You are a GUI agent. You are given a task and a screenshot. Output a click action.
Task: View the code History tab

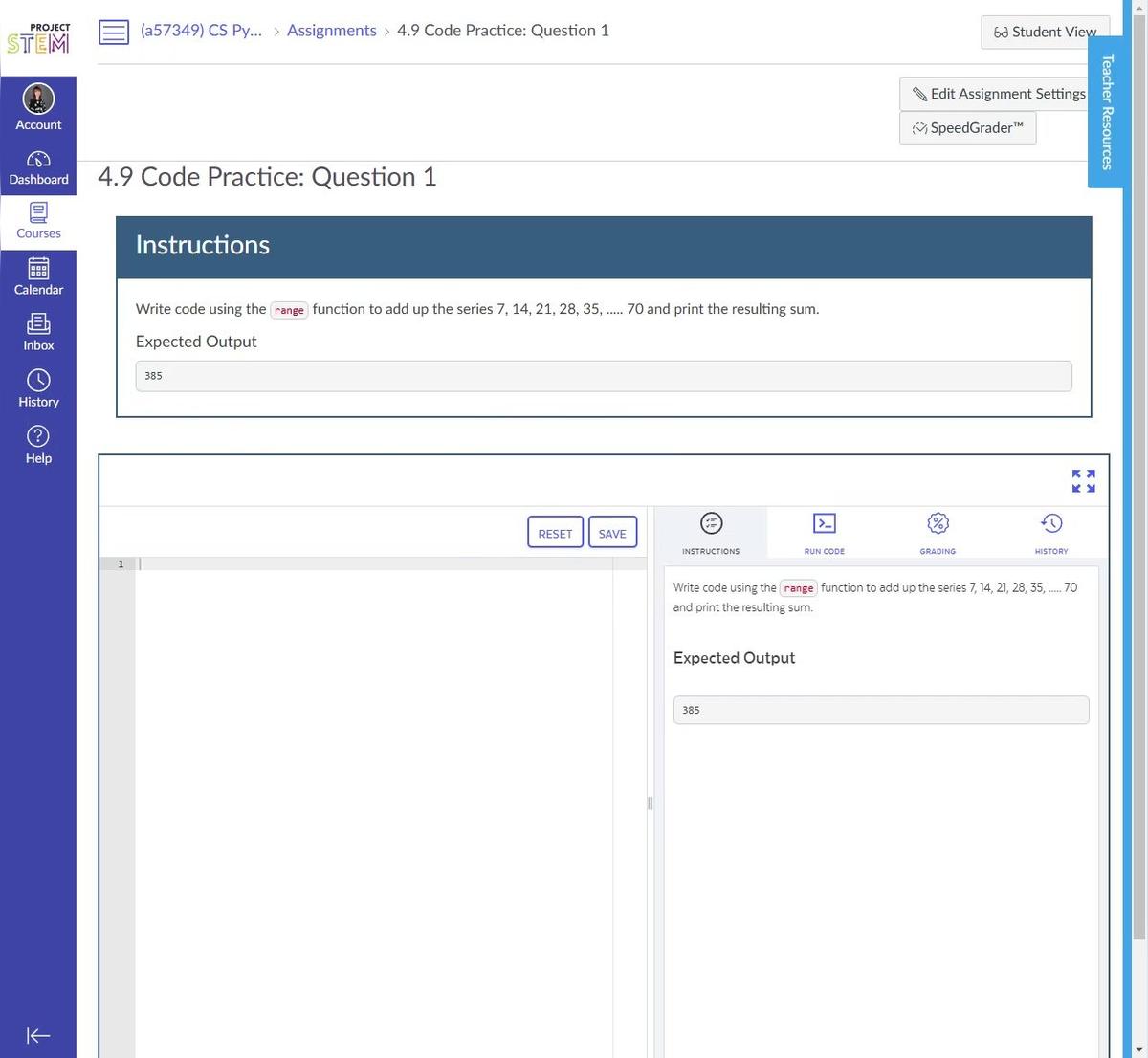click(x=1050, y=532)
